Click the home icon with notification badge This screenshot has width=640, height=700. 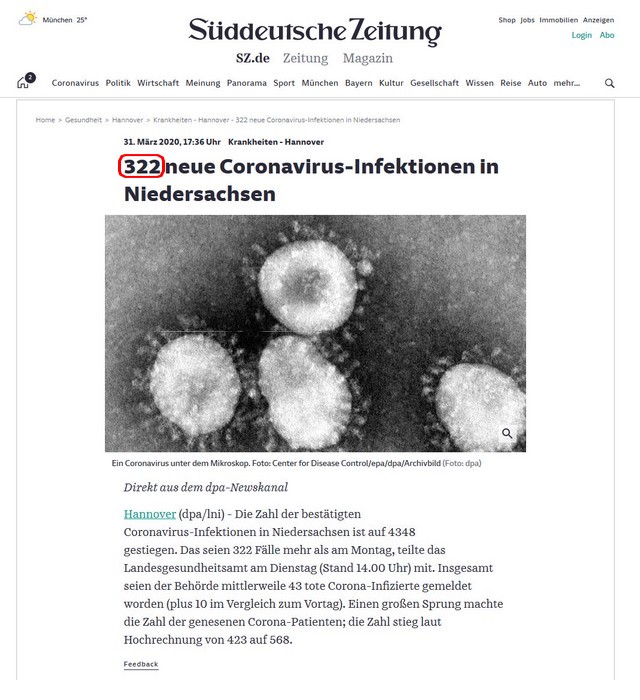tap(26, 81)
